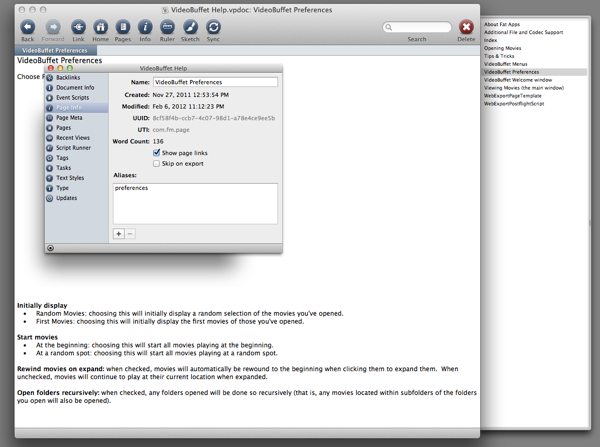Click the com.fm.page UTI value
Viewport: 600px width, 447px height.
click(171, 130)
